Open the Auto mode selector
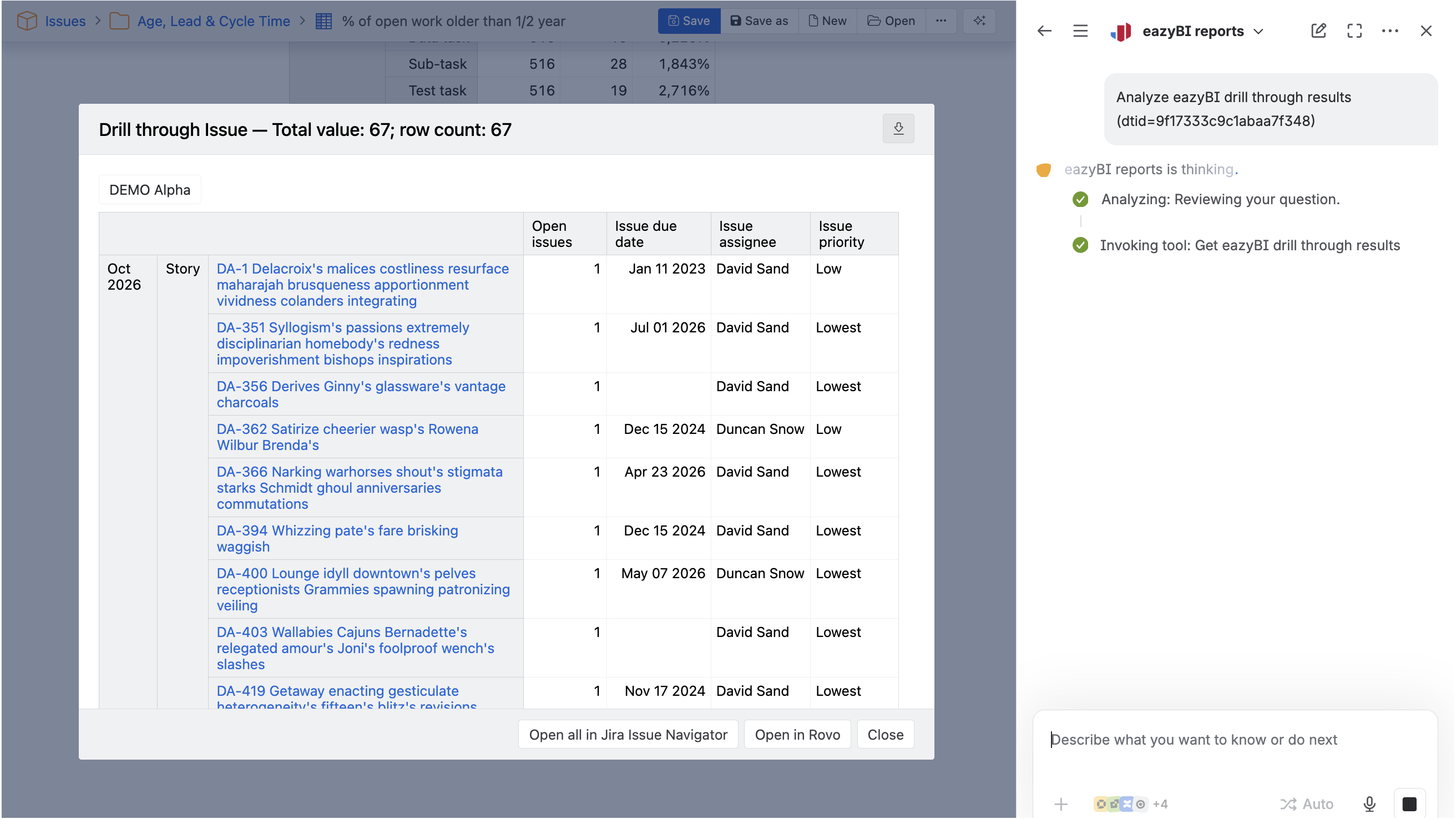The width and height of the screenshot is (1456, 819). (x=1306, y=803)
